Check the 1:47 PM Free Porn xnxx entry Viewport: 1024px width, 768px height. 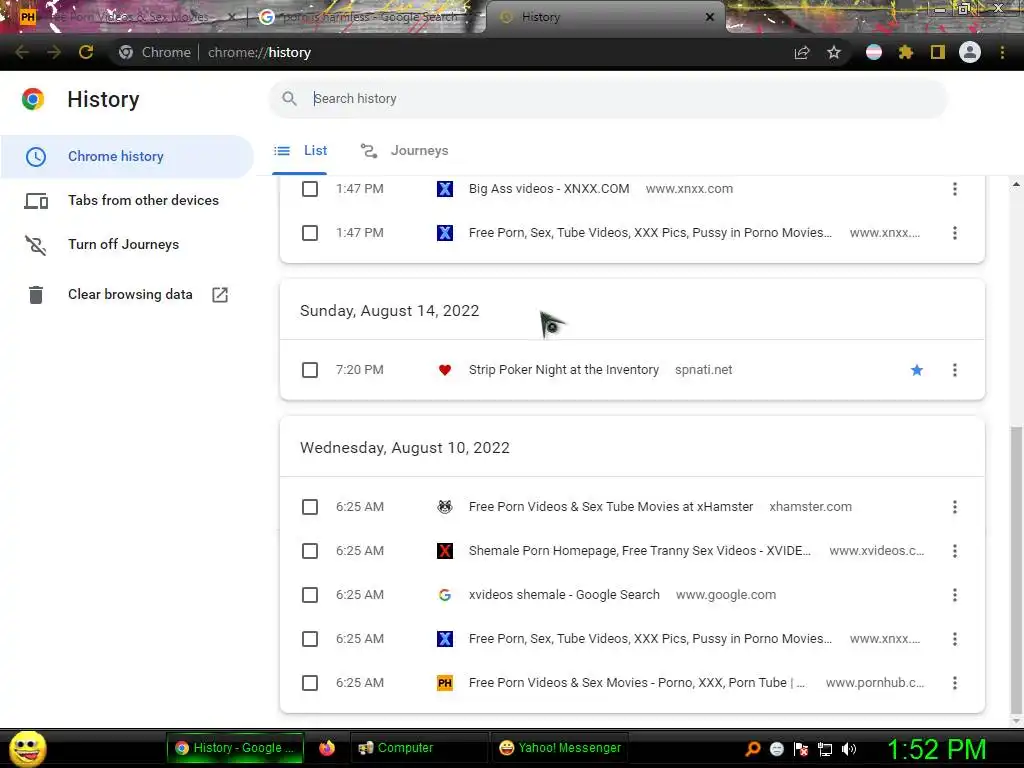point(310,233)
